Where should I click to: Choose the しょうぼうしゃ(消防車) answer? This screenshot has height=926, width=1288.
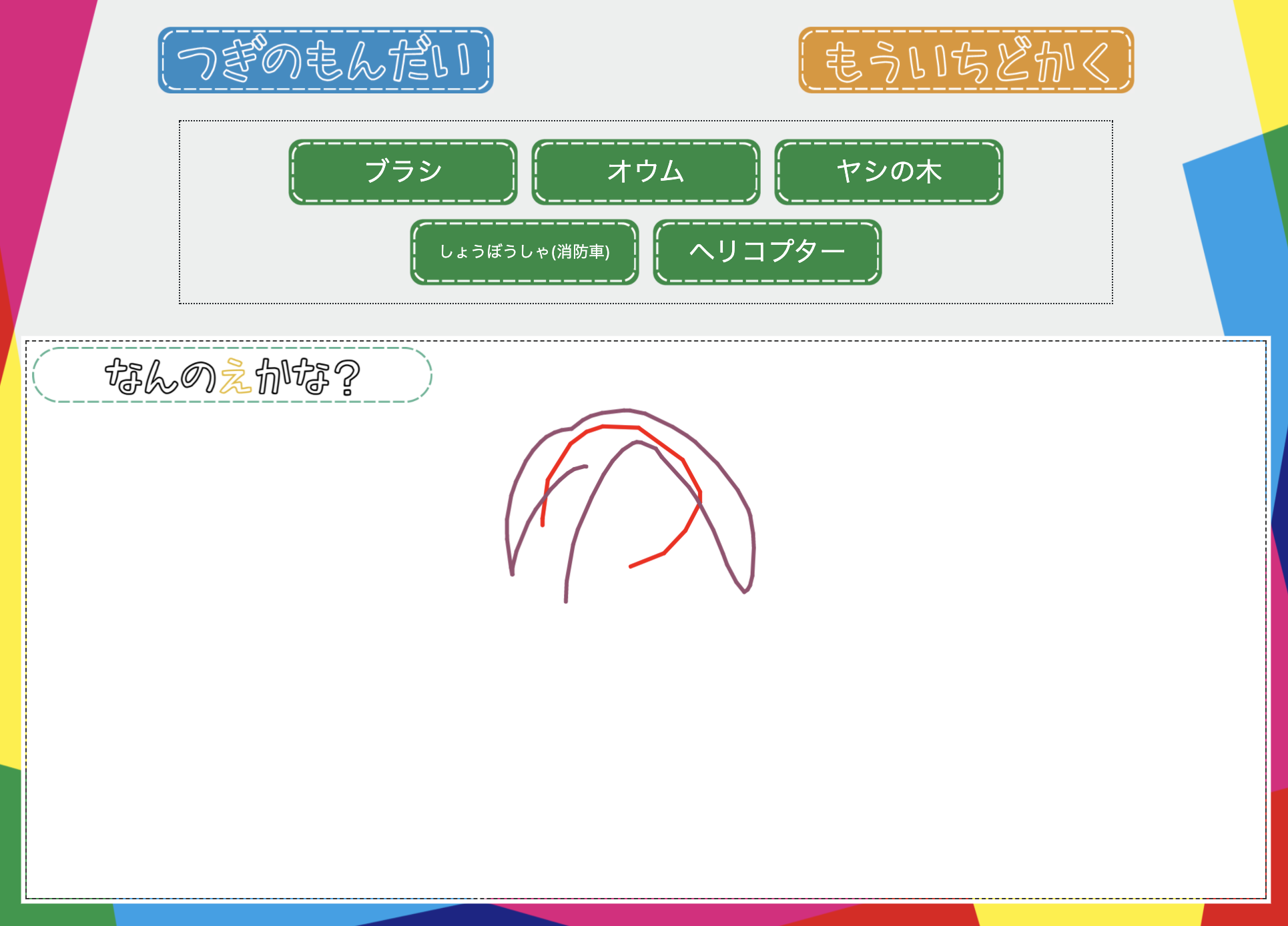[x=525, y=252]
